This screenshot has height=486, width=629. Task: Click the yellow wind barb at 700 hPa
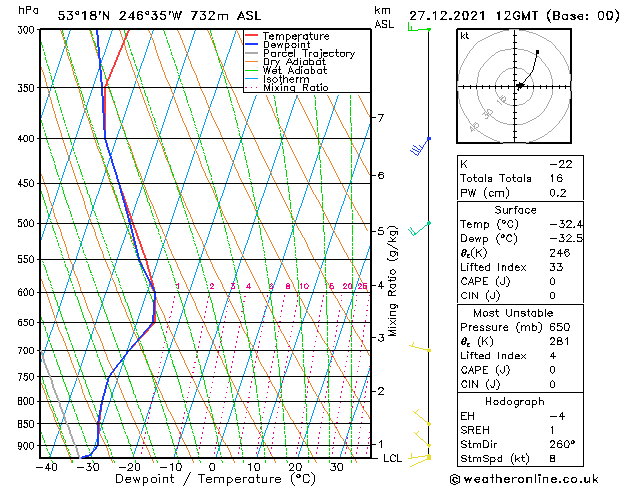point(420,348)
